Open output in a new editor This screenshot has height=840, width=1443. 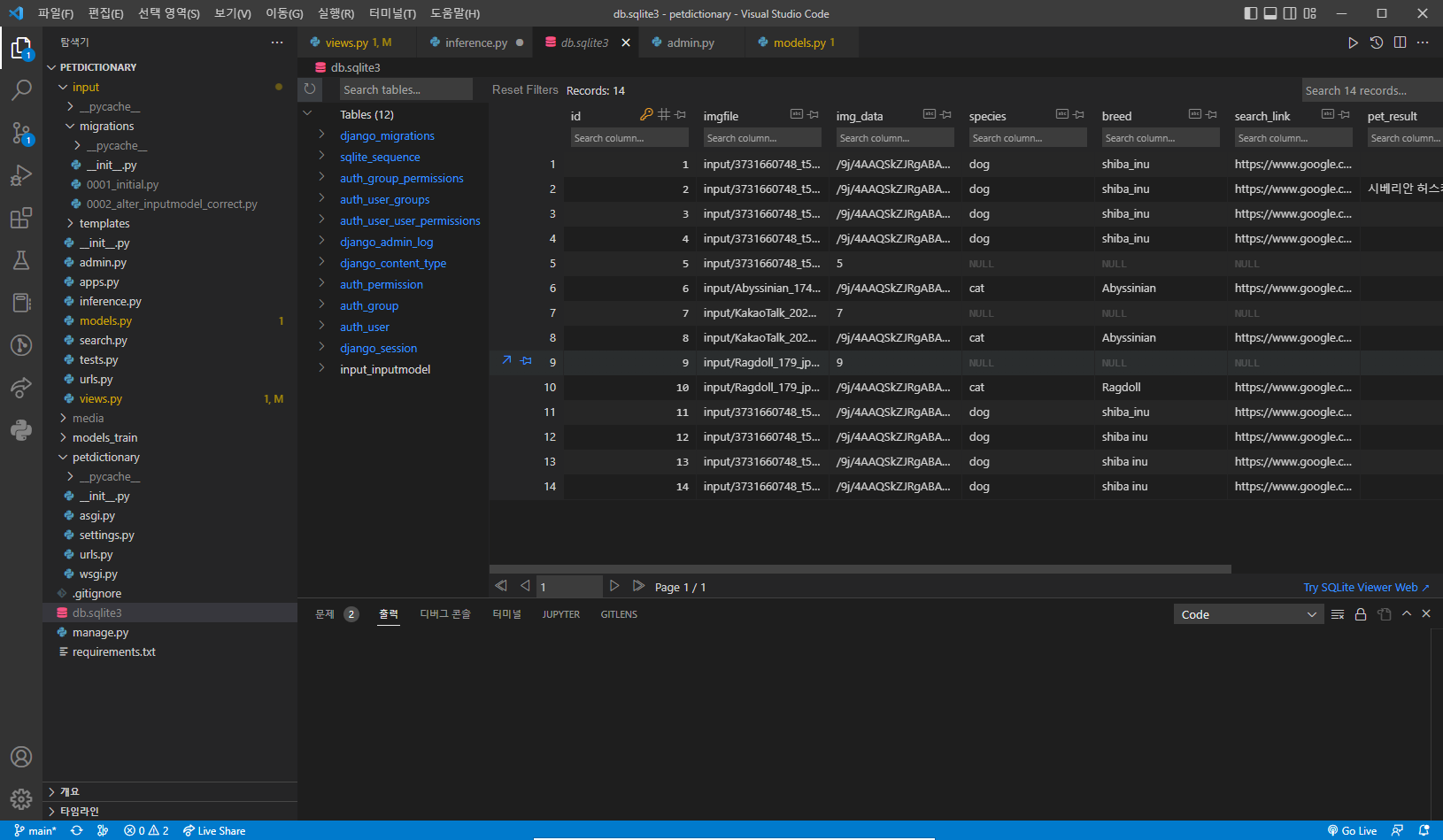1385,614
